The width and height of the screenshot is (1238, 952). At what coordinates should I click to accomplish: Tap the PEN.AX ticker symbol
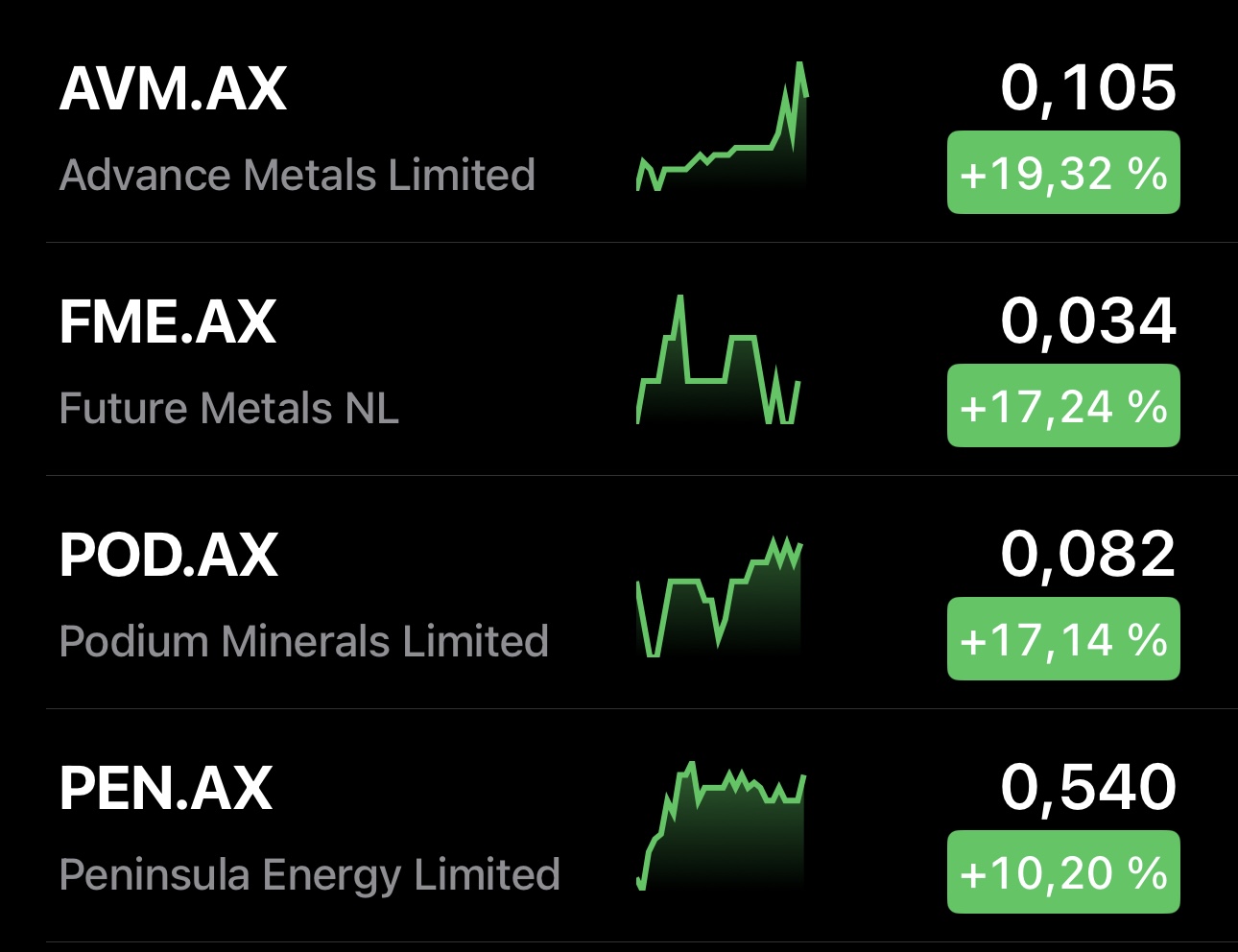tap(166, 788)
